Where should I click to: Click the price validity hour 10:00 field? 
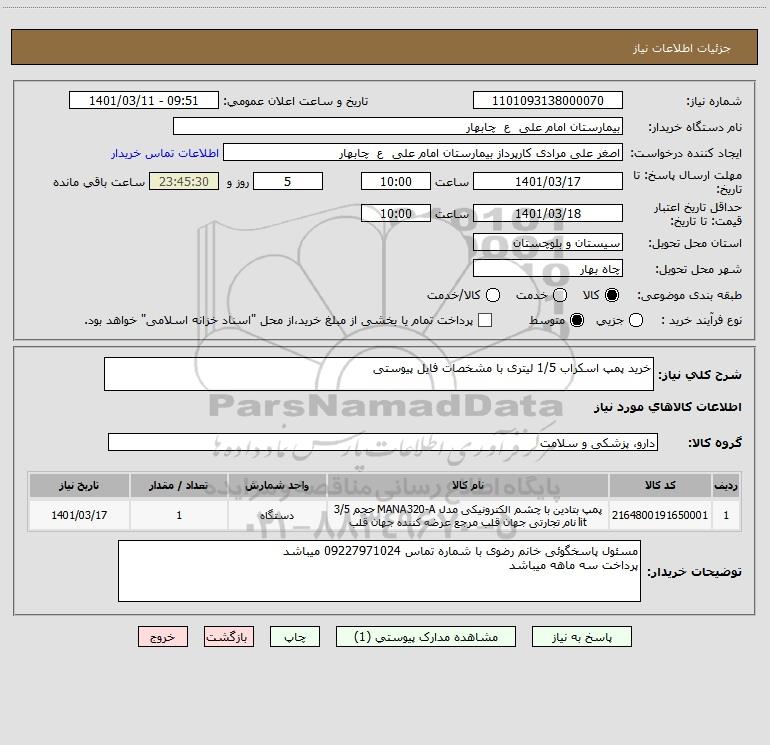click(396, 214)
